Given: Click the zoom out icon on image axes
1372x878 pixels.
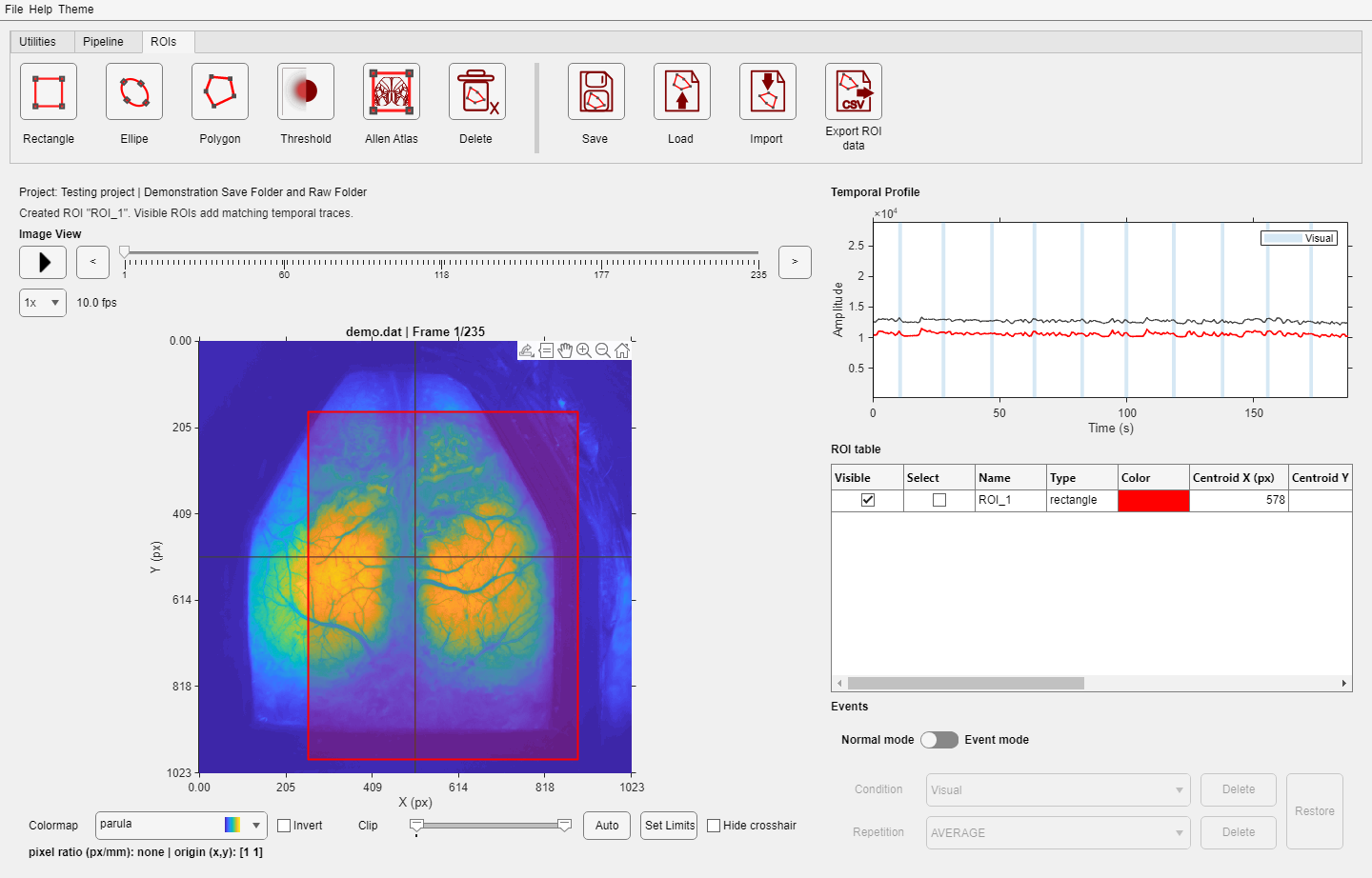Looking at the screenshot, I should 602,350.
